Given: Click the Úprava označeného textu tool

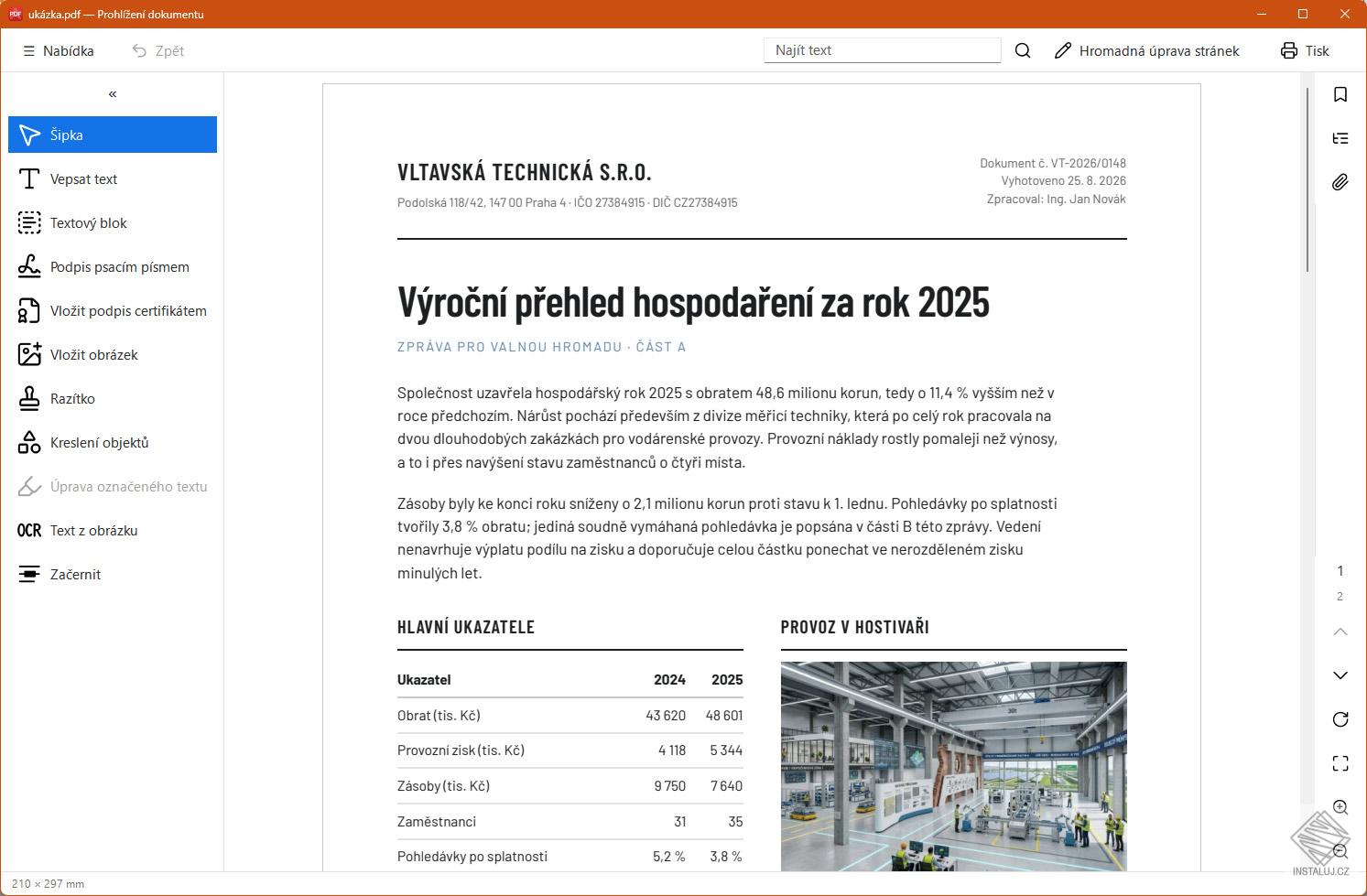Looking at the screenshot, I should (x=113, y=486).
